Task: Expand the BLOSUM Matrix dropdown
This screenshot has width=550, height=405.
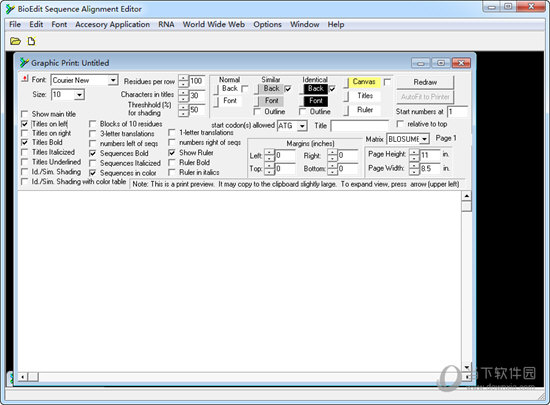Action: [424, 139]
